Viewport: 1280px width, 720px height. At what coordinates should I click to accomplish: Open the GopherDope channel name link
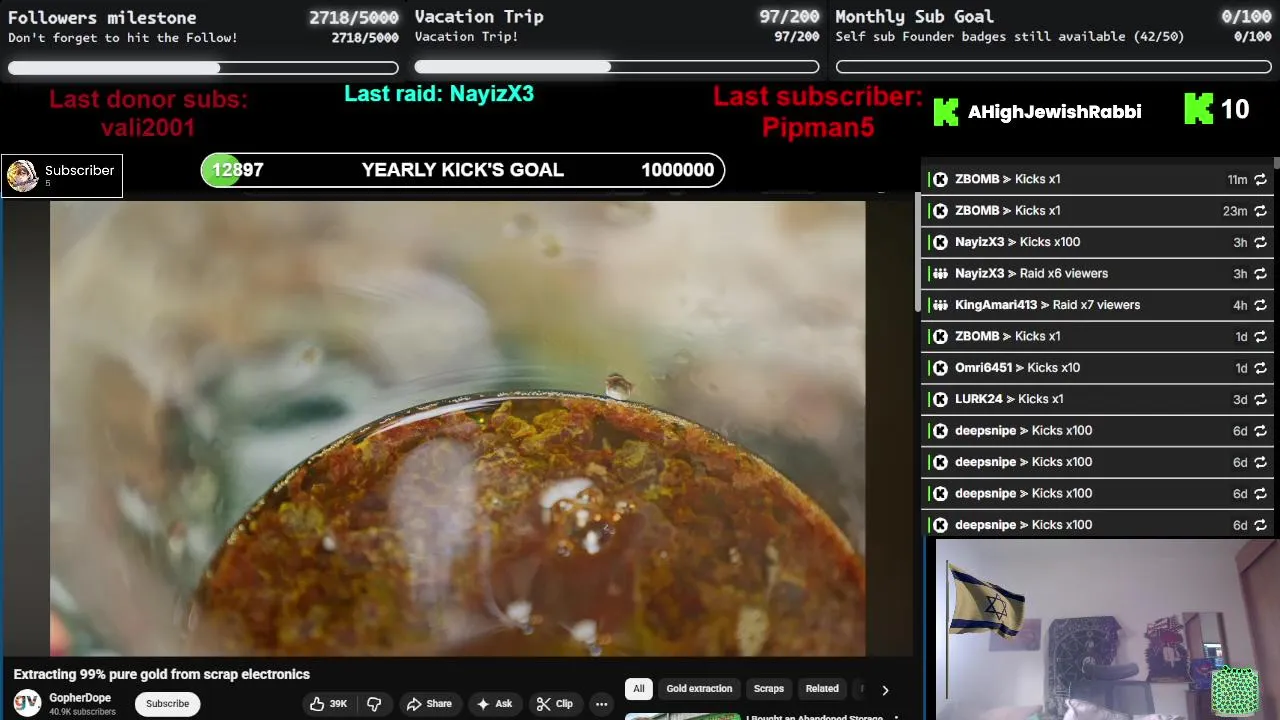tap(80, 698)
